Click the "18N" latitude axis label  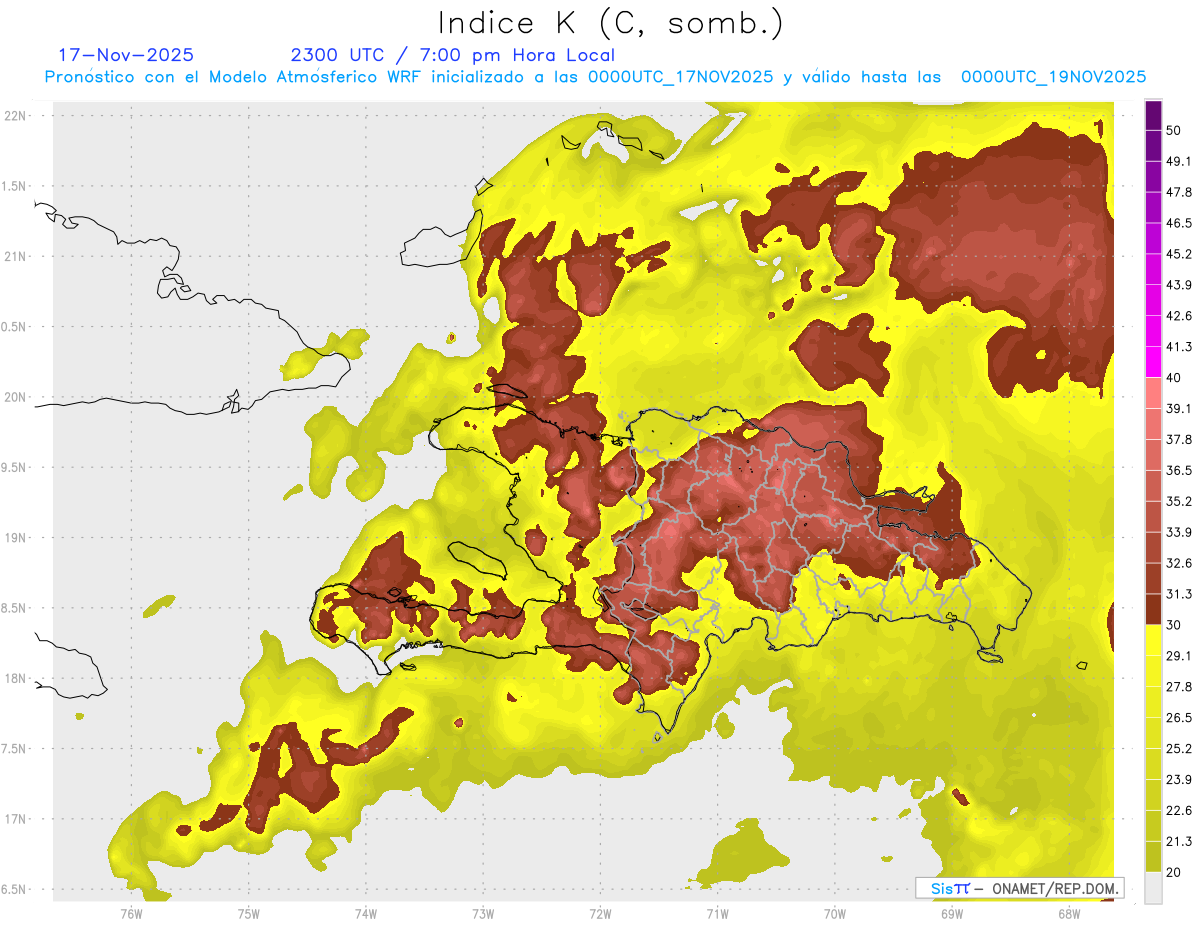[x=14, y=678]
